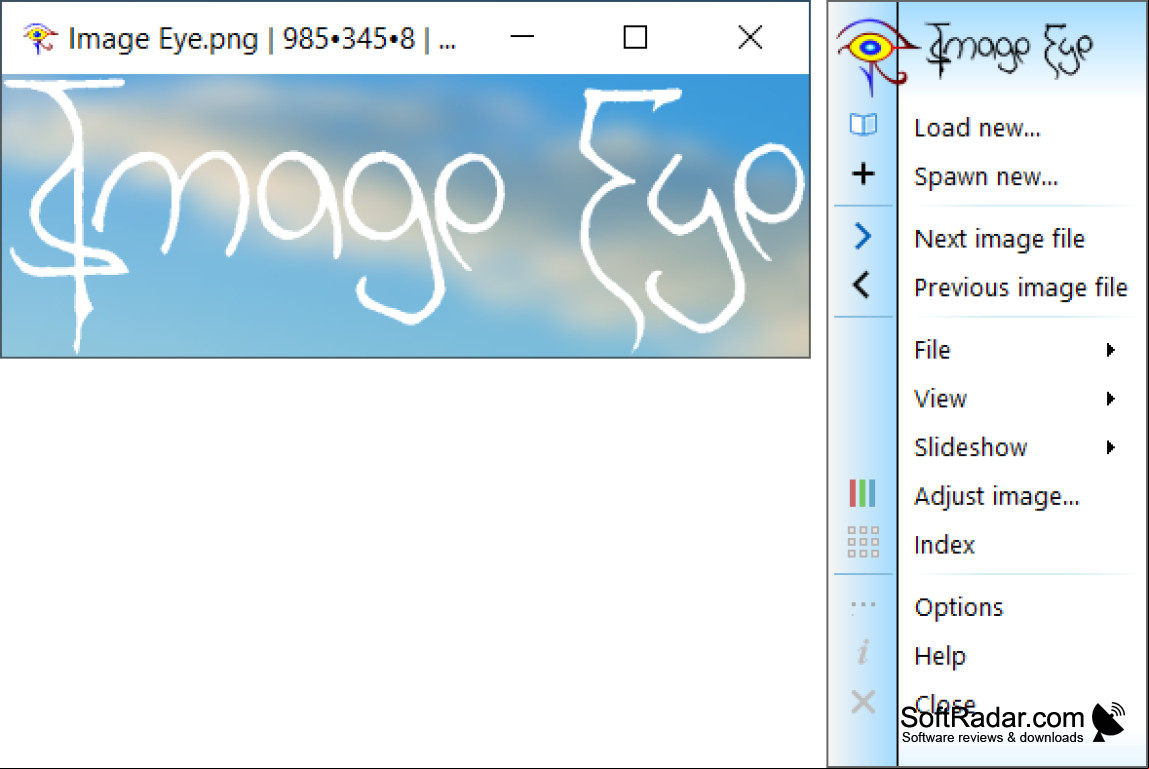Click the RGB color bars icon
Image resolution: width=1149 pixels, height=769 pixels.
click(x=862, y=493)
